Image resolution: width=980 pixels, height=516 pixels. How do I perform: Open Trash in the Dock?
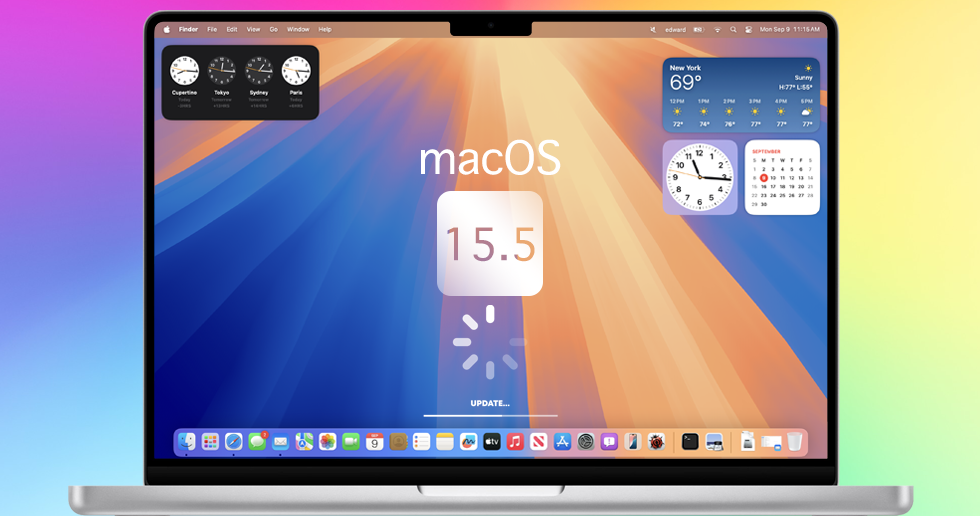tap(794, 442)
